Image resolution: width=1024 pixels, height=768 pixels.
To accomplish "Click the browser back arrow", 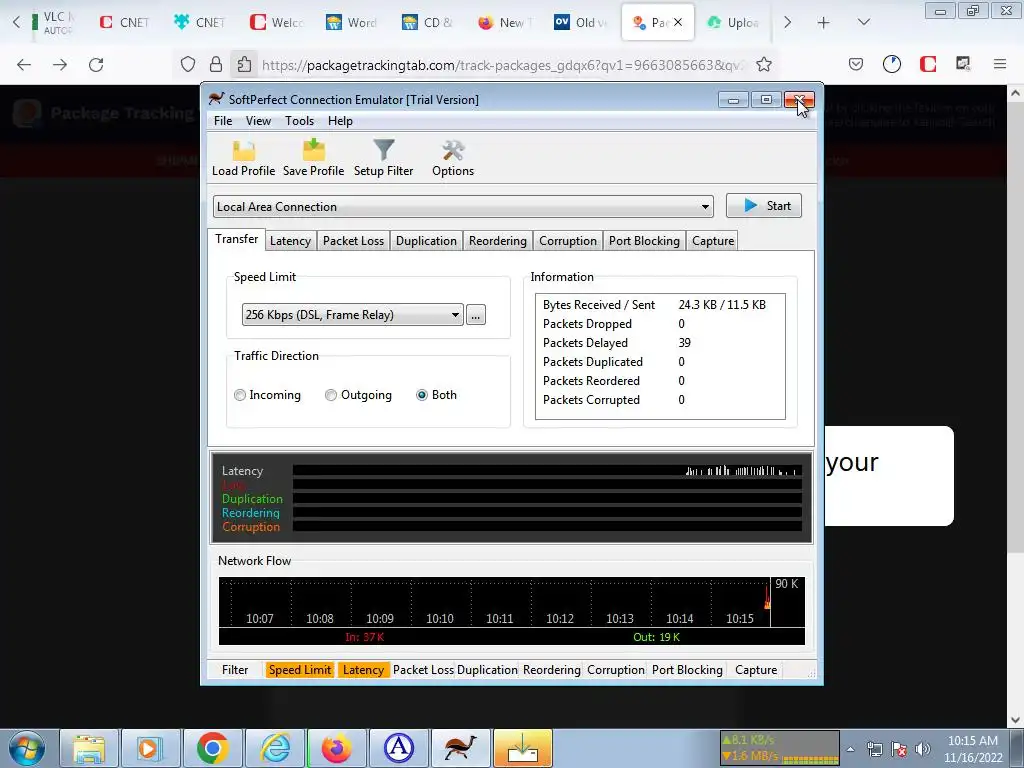I will click(x=24, y=65).
